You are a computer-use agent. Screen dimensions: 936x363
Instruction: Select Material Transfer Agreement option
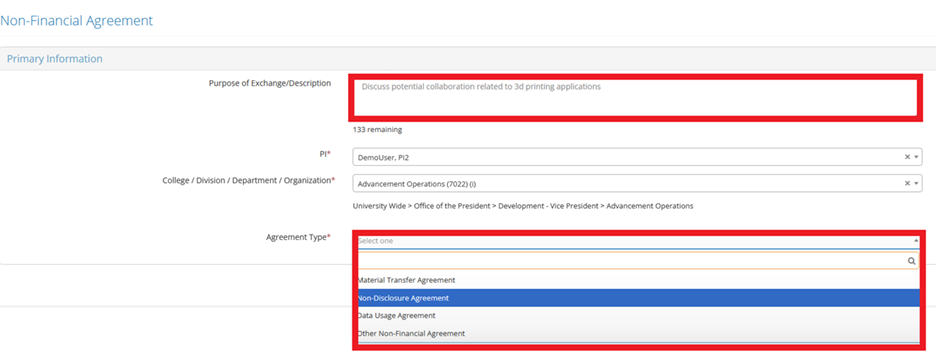pyautogui.click(x=638, y=280)
